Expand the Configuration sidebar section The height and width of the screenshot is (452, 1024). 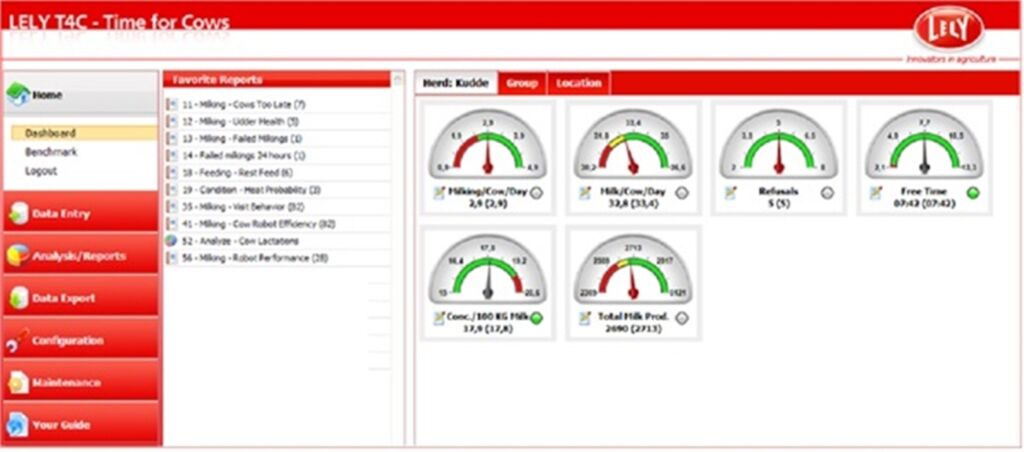click(80, 340)
